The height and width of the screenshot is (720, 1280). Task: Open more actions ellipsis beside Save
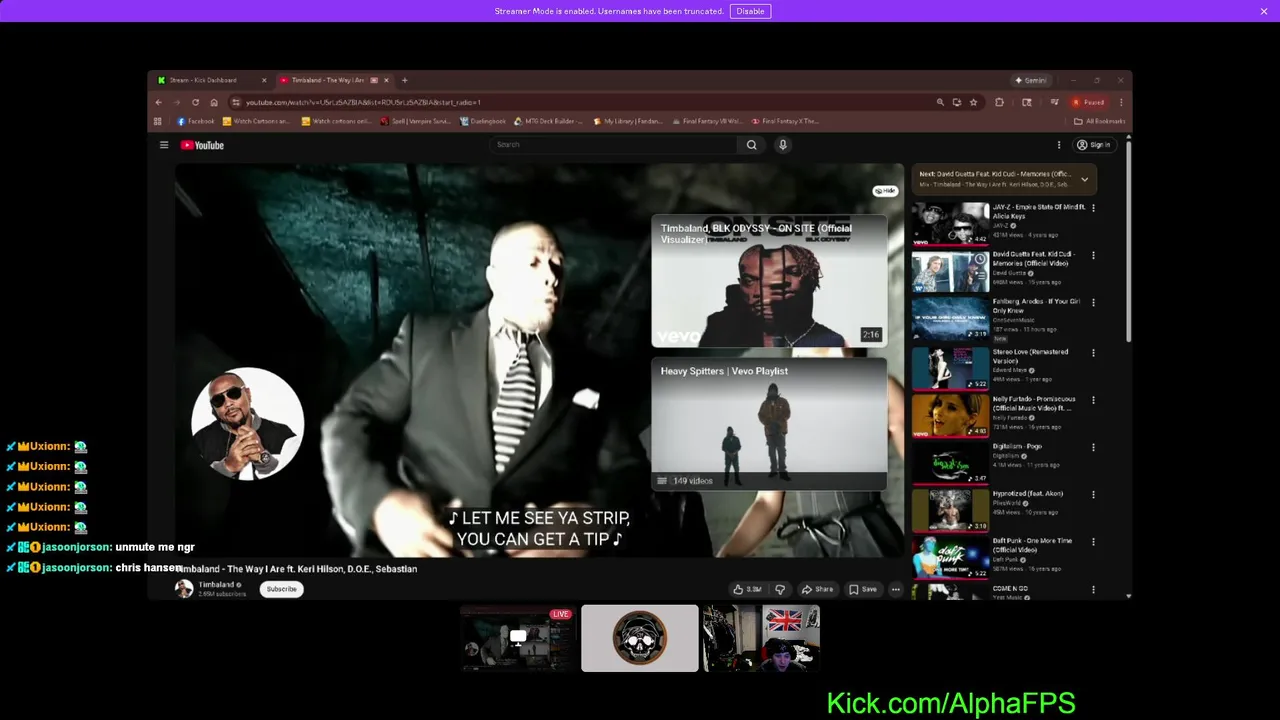click(x=895, y=589)
